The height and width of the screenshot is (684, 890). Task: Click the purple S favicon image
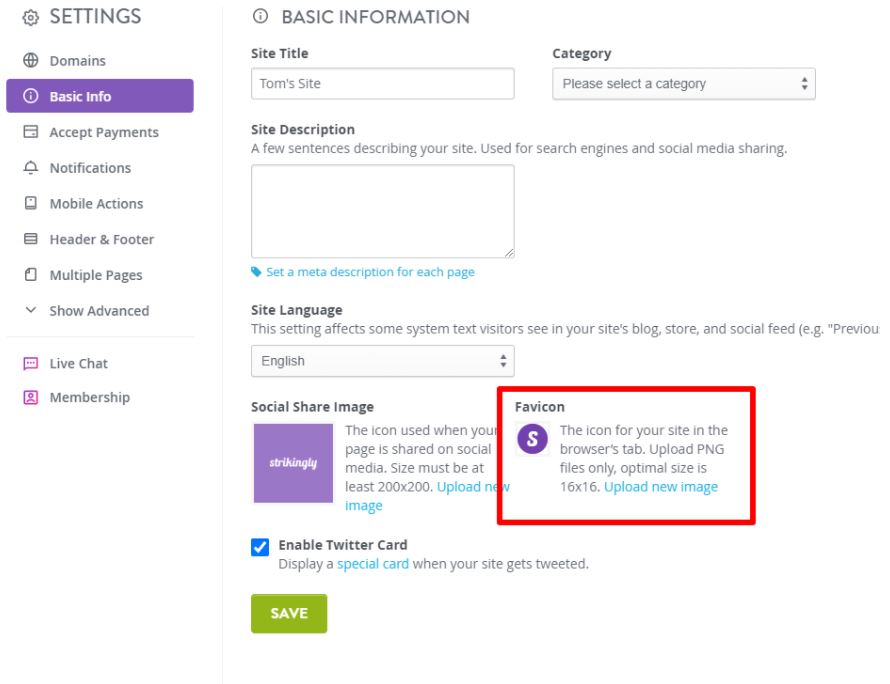532,439
